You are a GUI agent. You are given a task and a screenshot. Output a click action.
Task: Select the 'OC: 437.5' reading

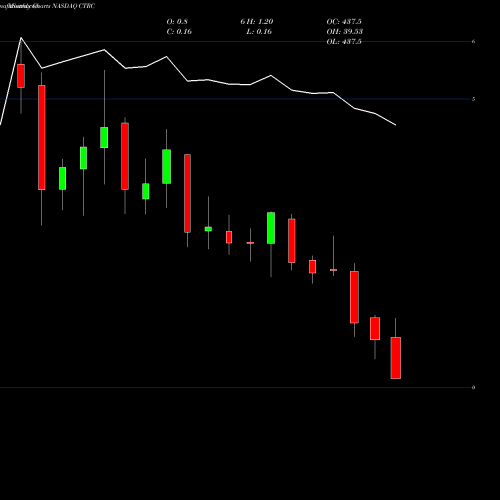pyautogui.click(x=344, y=22)
